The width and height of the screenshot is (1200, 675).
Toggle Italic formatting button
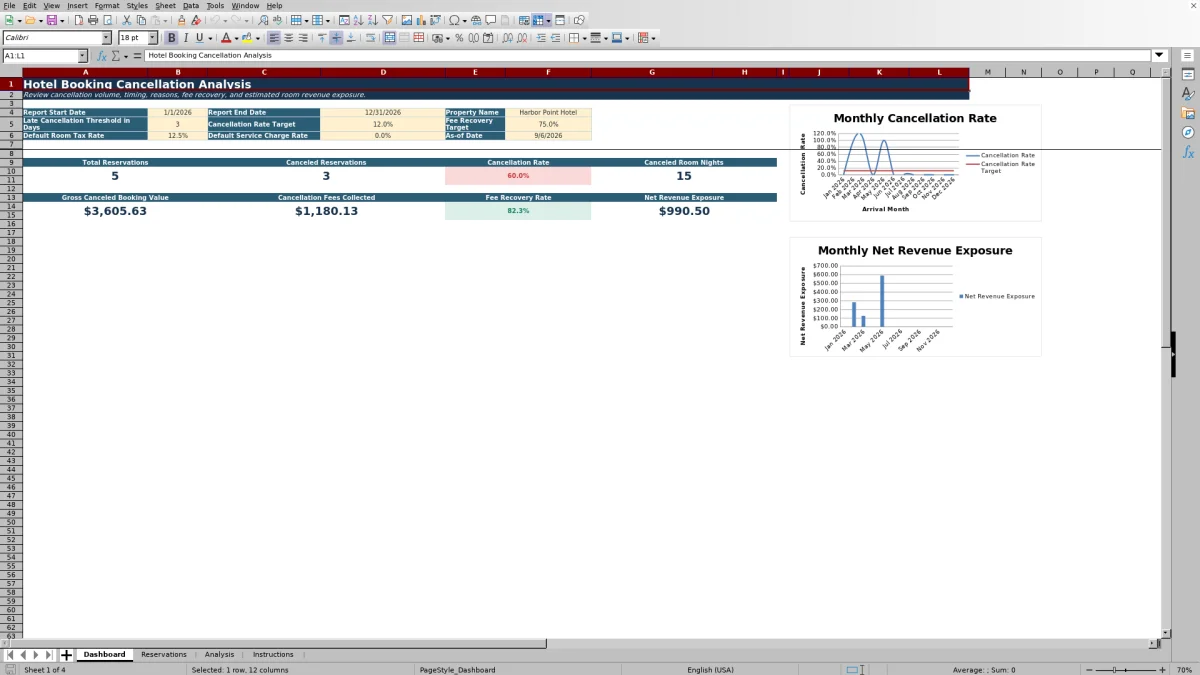coord(185,38)
